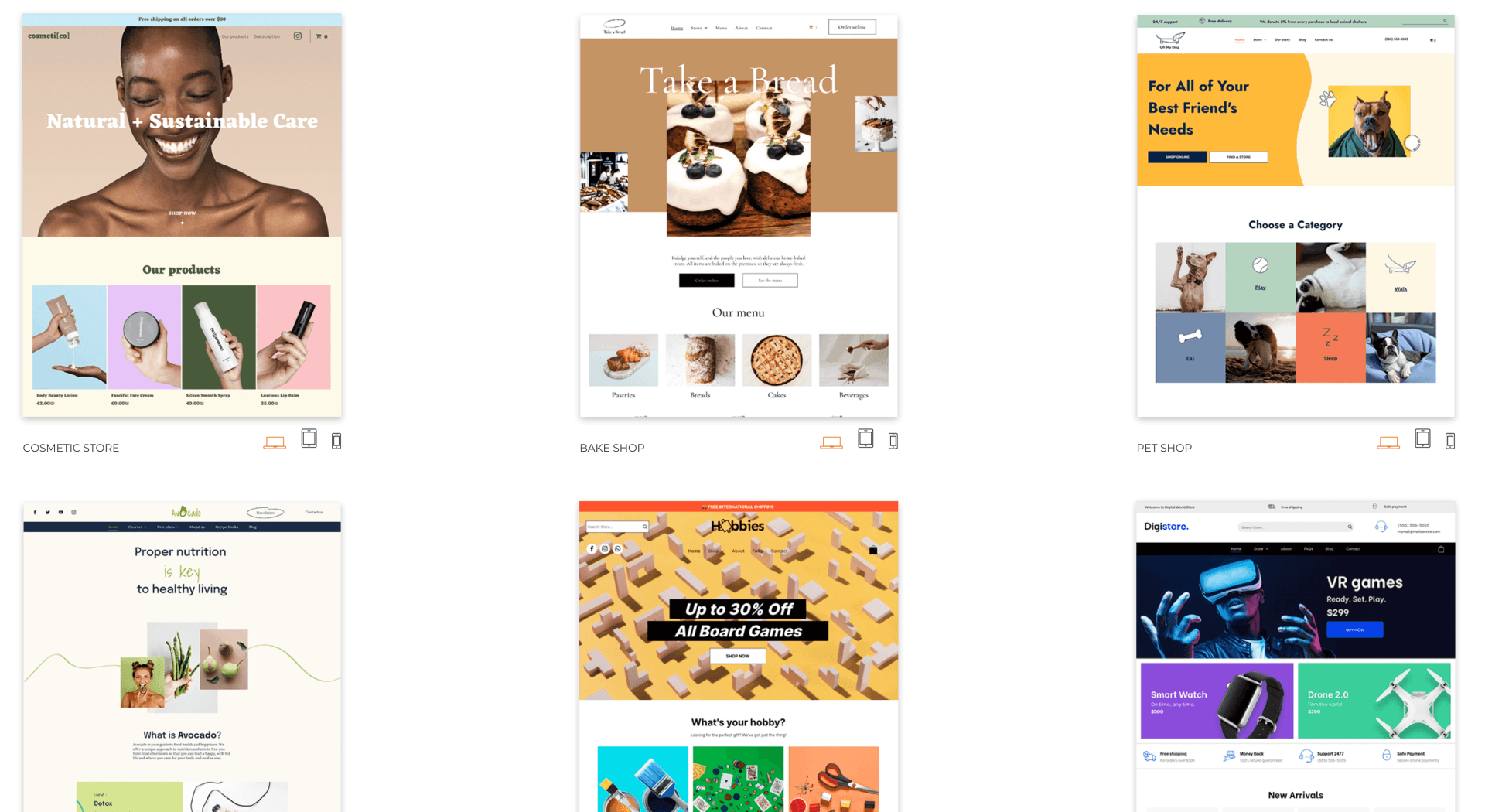Screen dimensions: 1485x812
Task: Open the Pet Shop template thumbnail
Action: [x=1296, y=215]
